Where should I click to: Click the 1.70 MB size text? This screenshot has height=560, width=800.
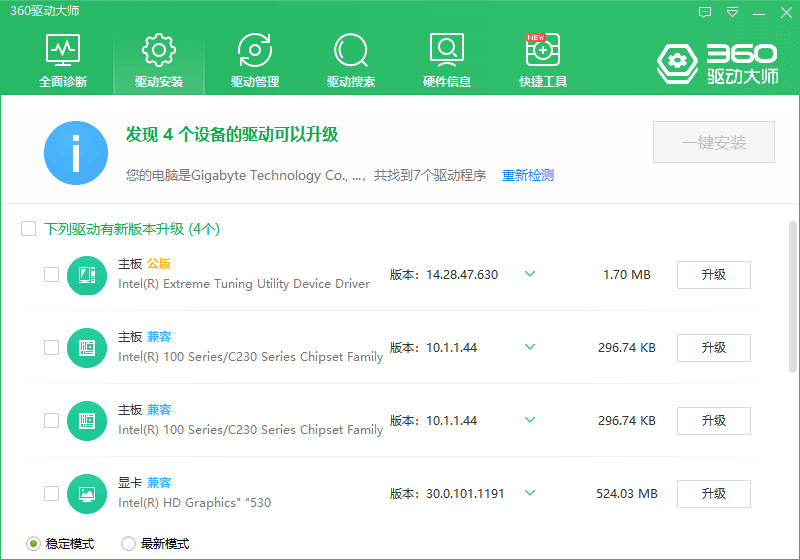coord(627,275)
